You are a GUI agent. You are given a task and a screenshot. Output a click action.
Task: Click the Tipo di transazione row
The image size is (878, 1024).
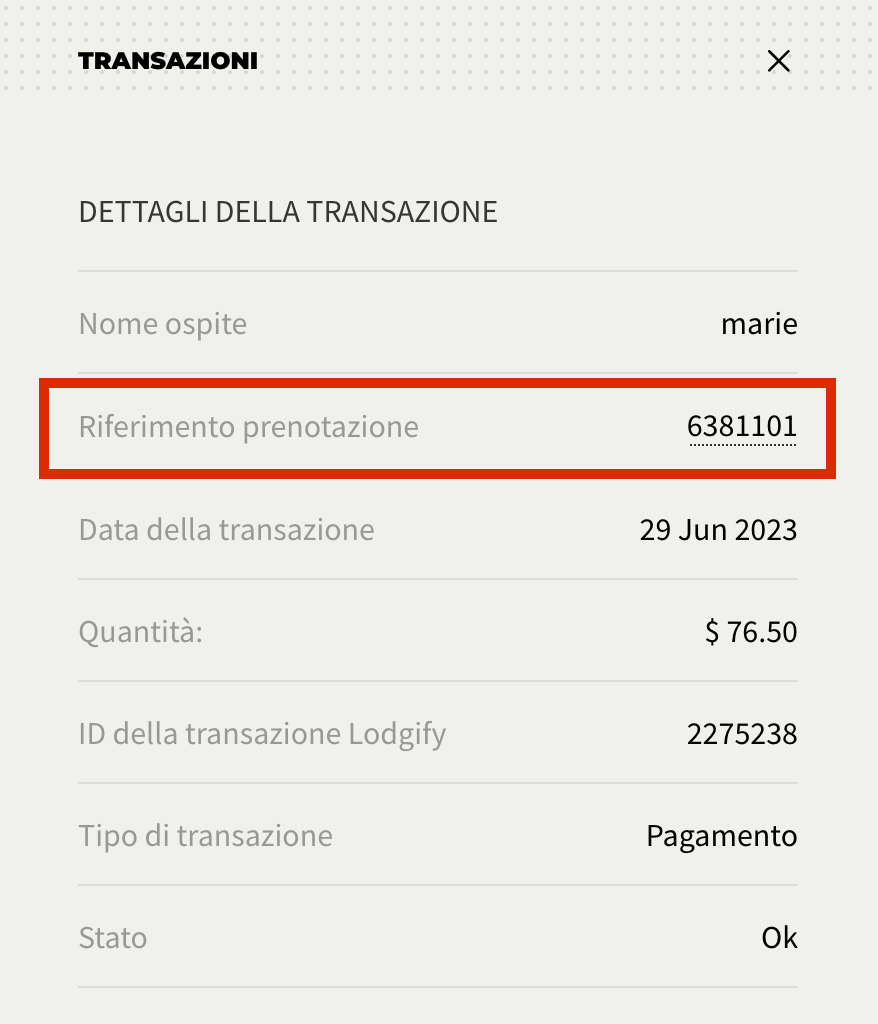click(x=438, y=836)
